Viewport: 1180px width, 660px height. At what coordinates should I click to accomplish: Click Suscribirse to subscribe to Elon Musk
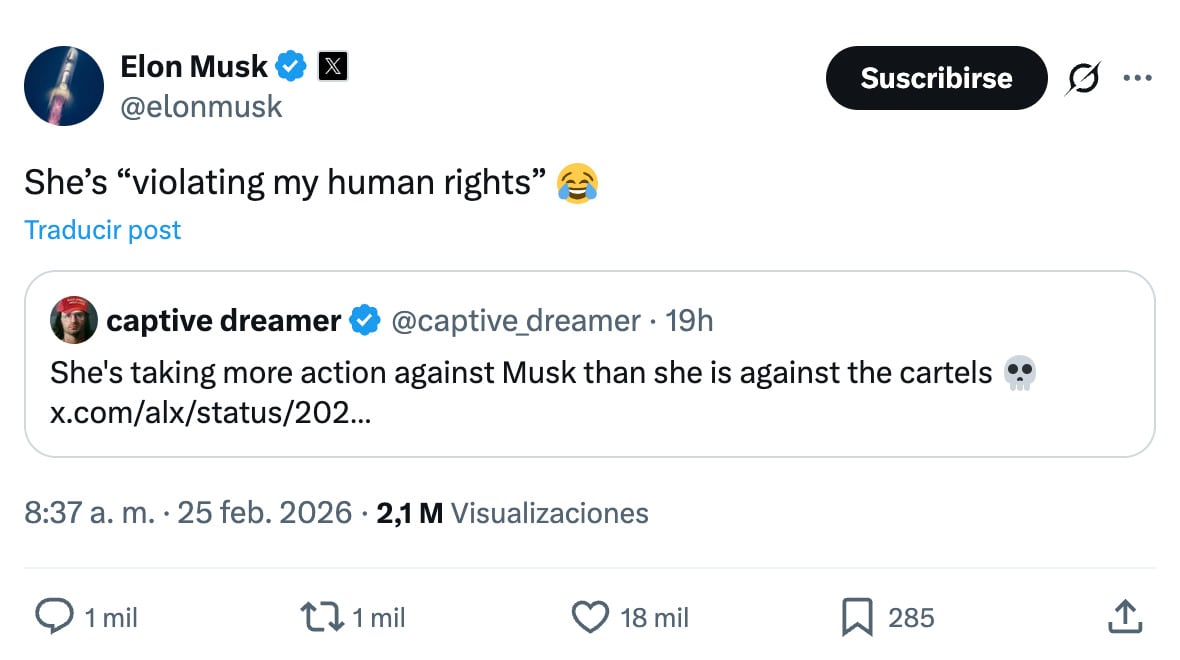pyautogui.click(x=936, y=77)
